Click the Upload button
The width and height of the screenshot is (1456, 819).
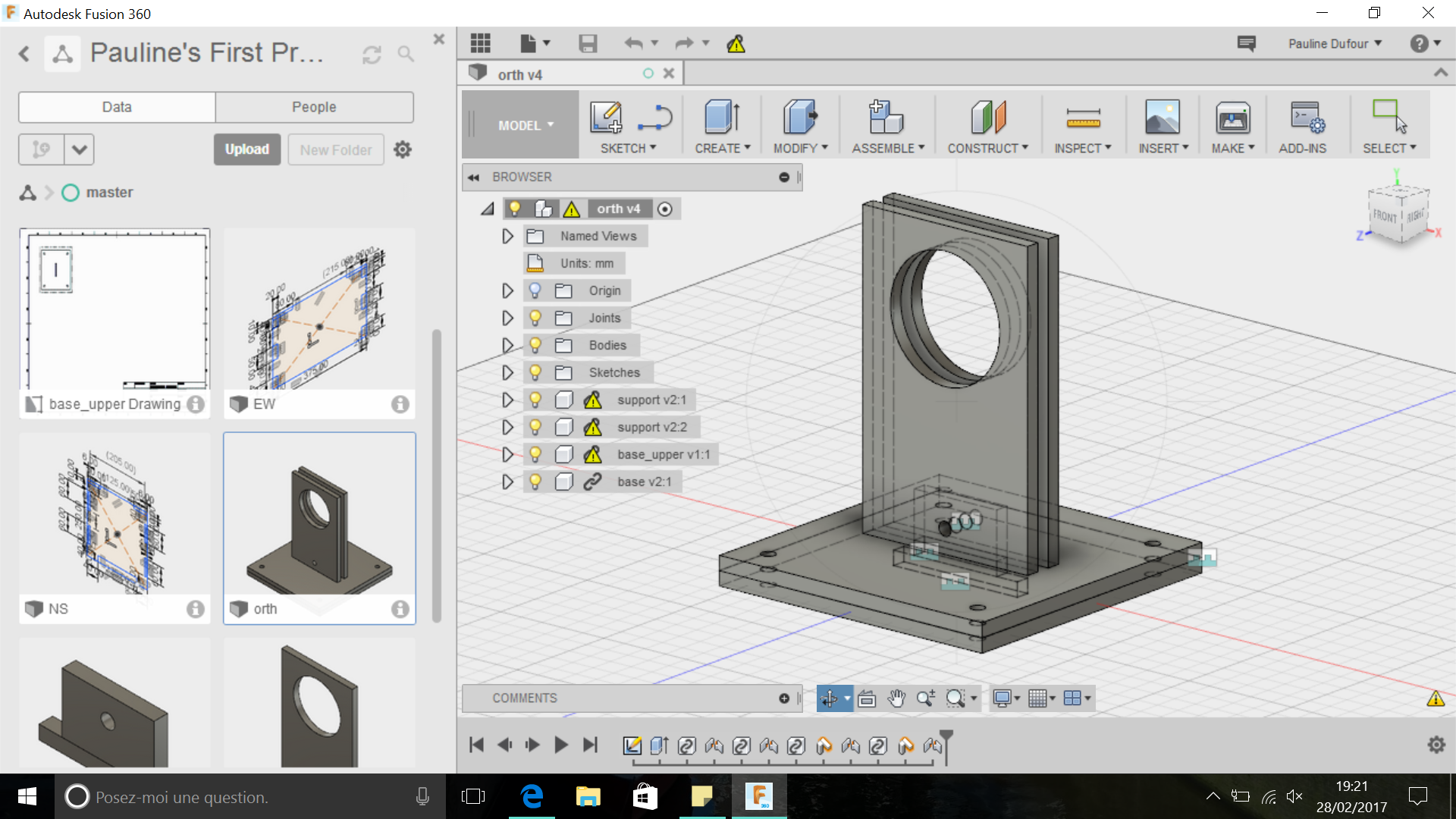246,149
